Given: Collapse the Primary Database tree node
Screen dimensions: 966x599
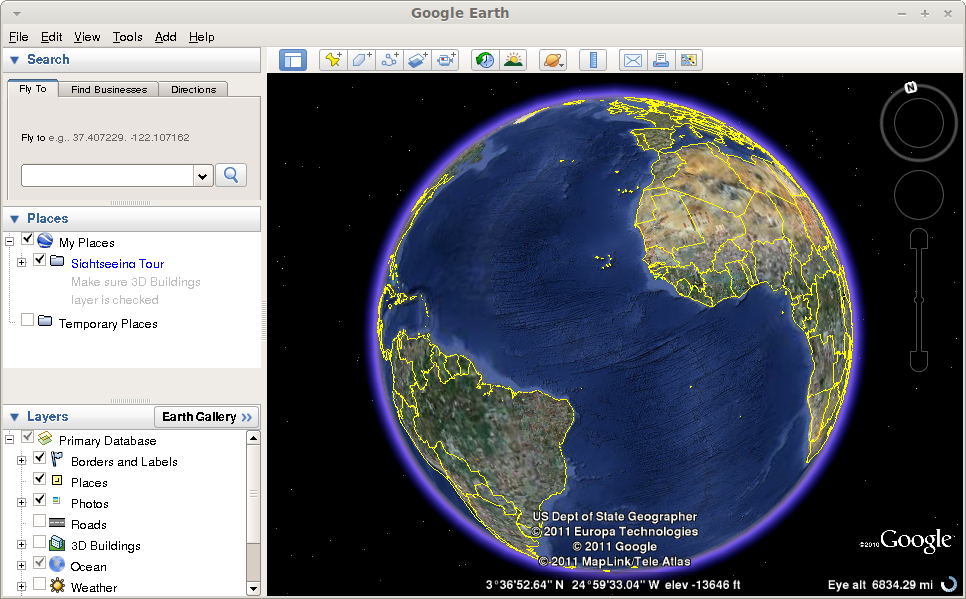Looking at the screenshot, I should 9,439.
